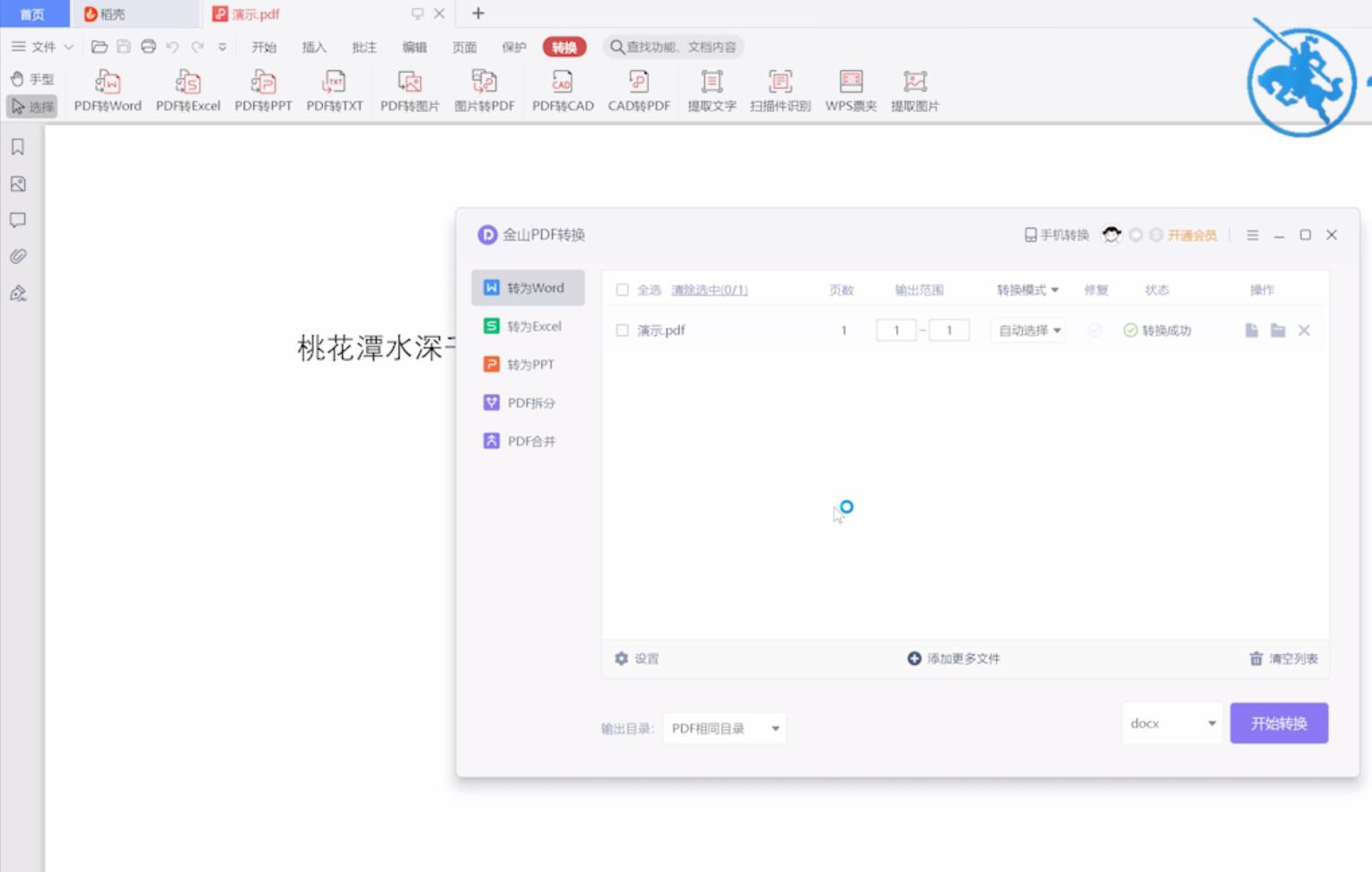
Task: Go to the 首页 tab
Action: click(34, 13)
